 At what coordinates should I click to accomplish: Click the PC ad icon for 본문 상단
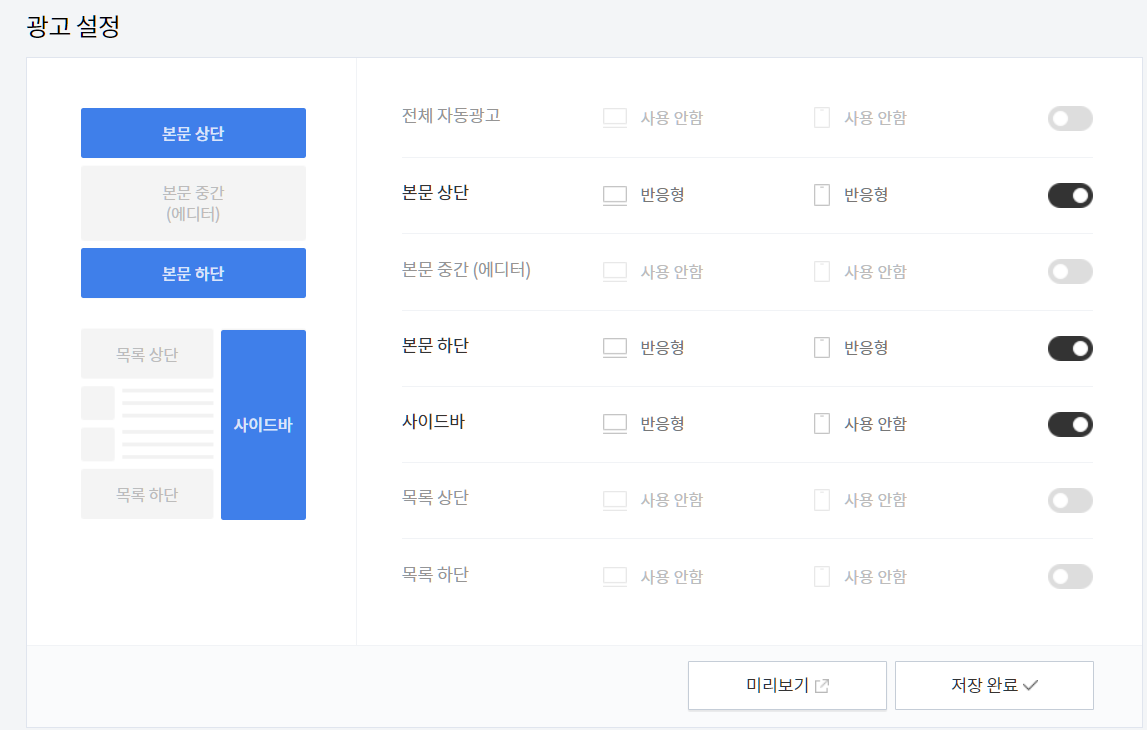tap(614, 194)
